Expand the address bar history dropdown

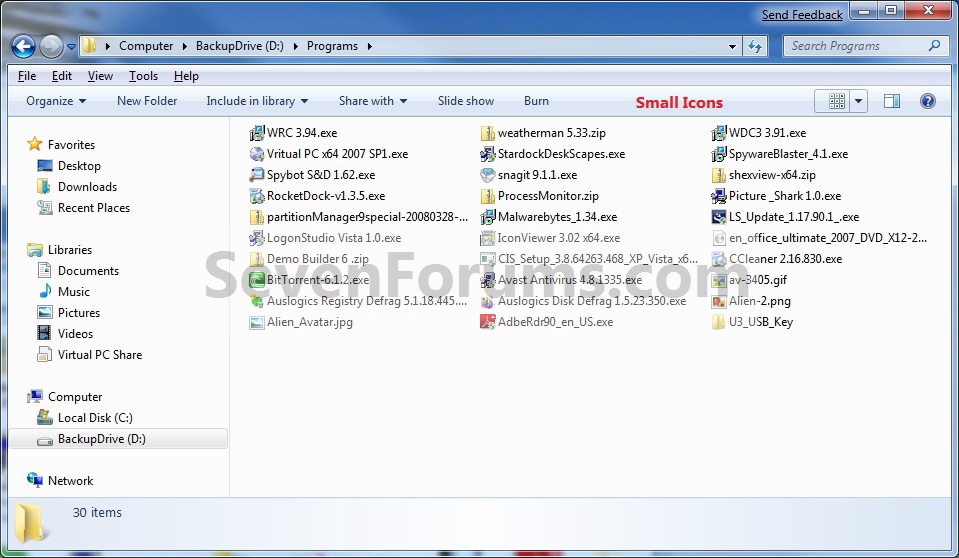pyautogui.click(x=732, y=46)
